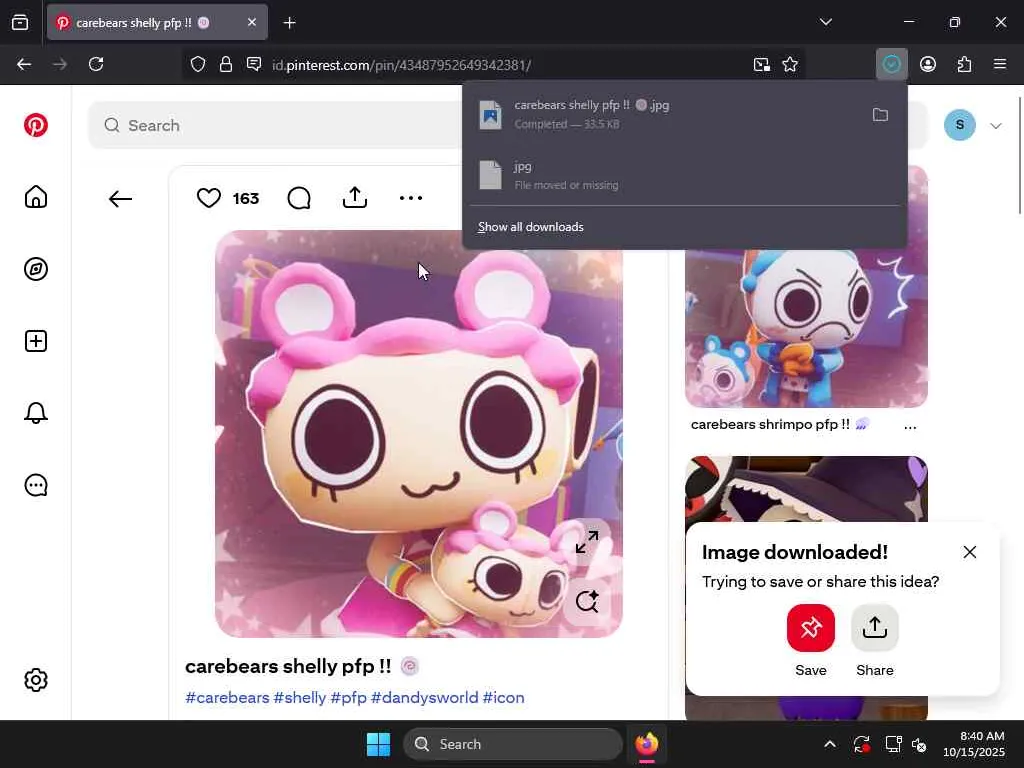1024x768 pixels.
Task: Open the carebears shelly pfp download entry
Action: pos(666,114)
